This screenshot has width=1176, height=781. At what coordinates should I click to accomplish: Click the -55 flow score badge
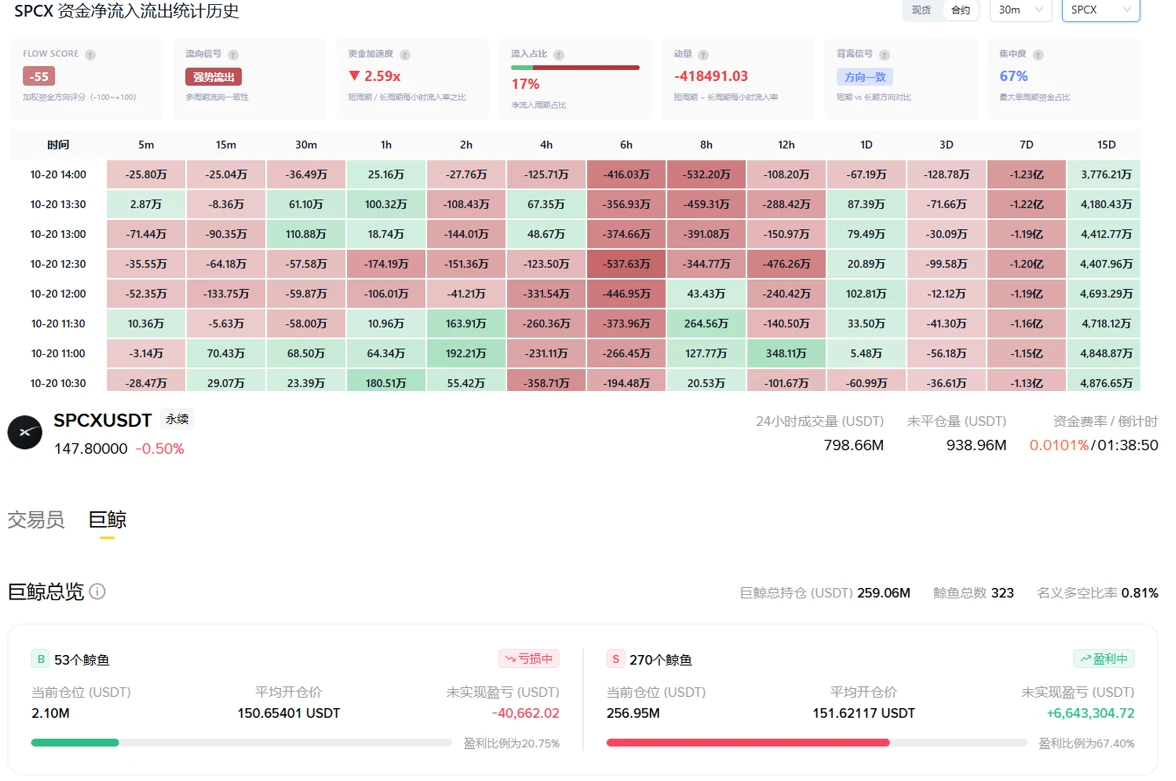pyautogui.click(x=39, y=77)
